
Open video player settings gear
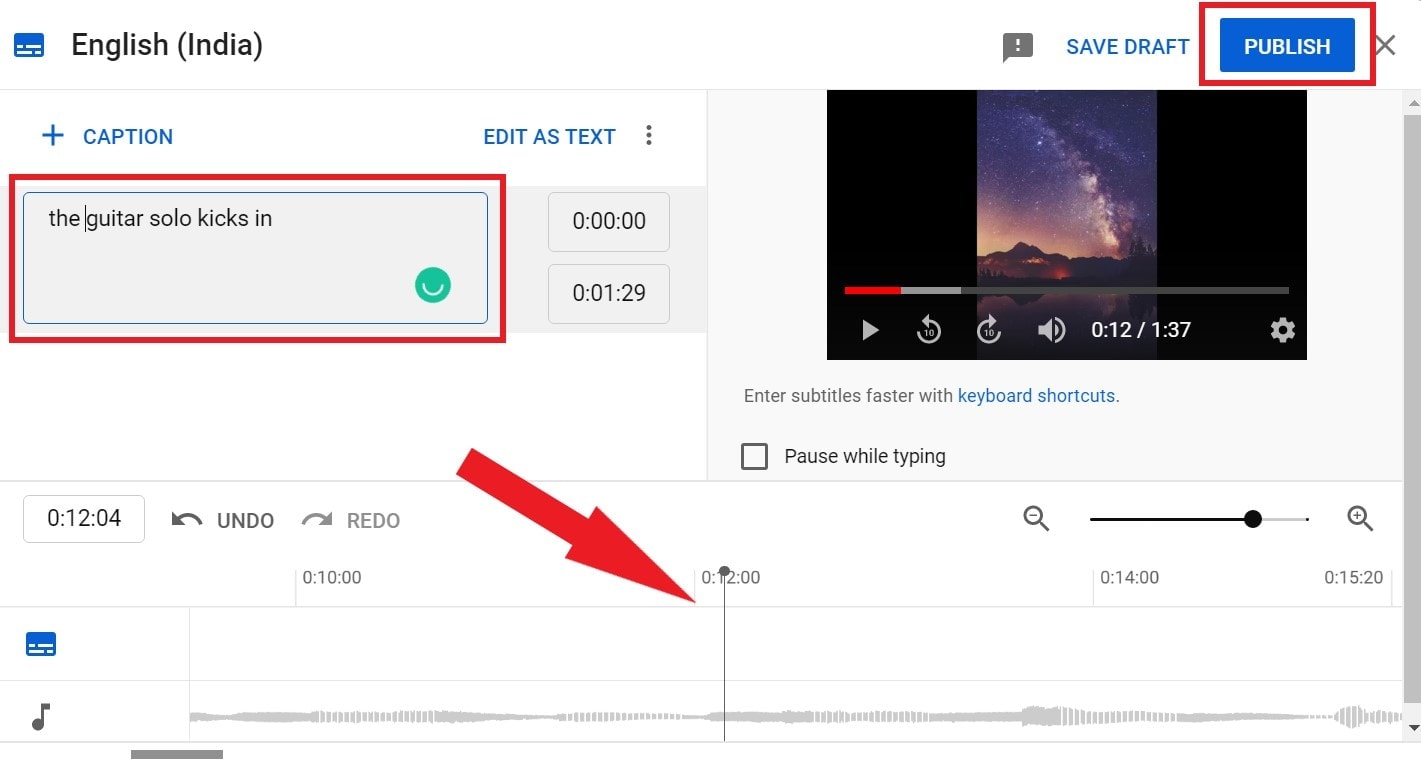(1283, 330)
